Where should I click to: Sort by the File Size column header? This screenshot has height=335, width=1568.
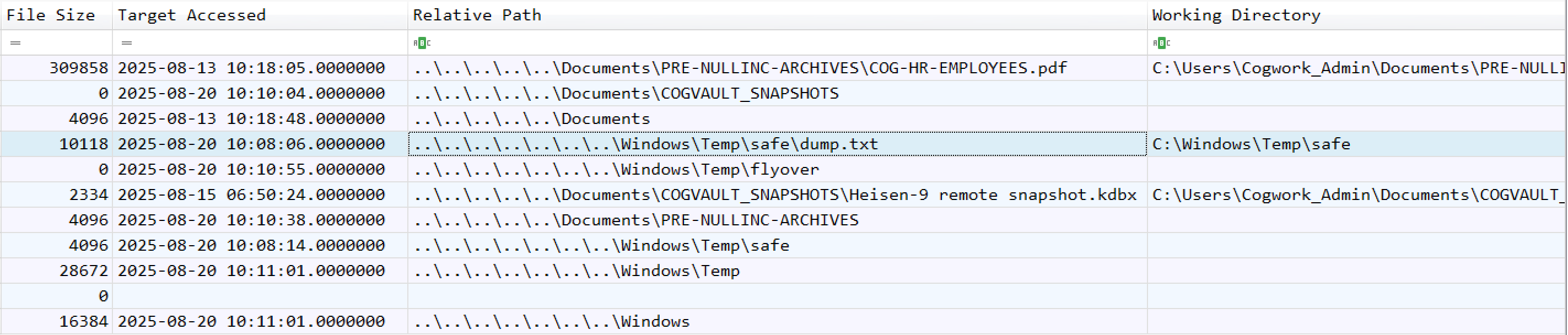point(51,15)
